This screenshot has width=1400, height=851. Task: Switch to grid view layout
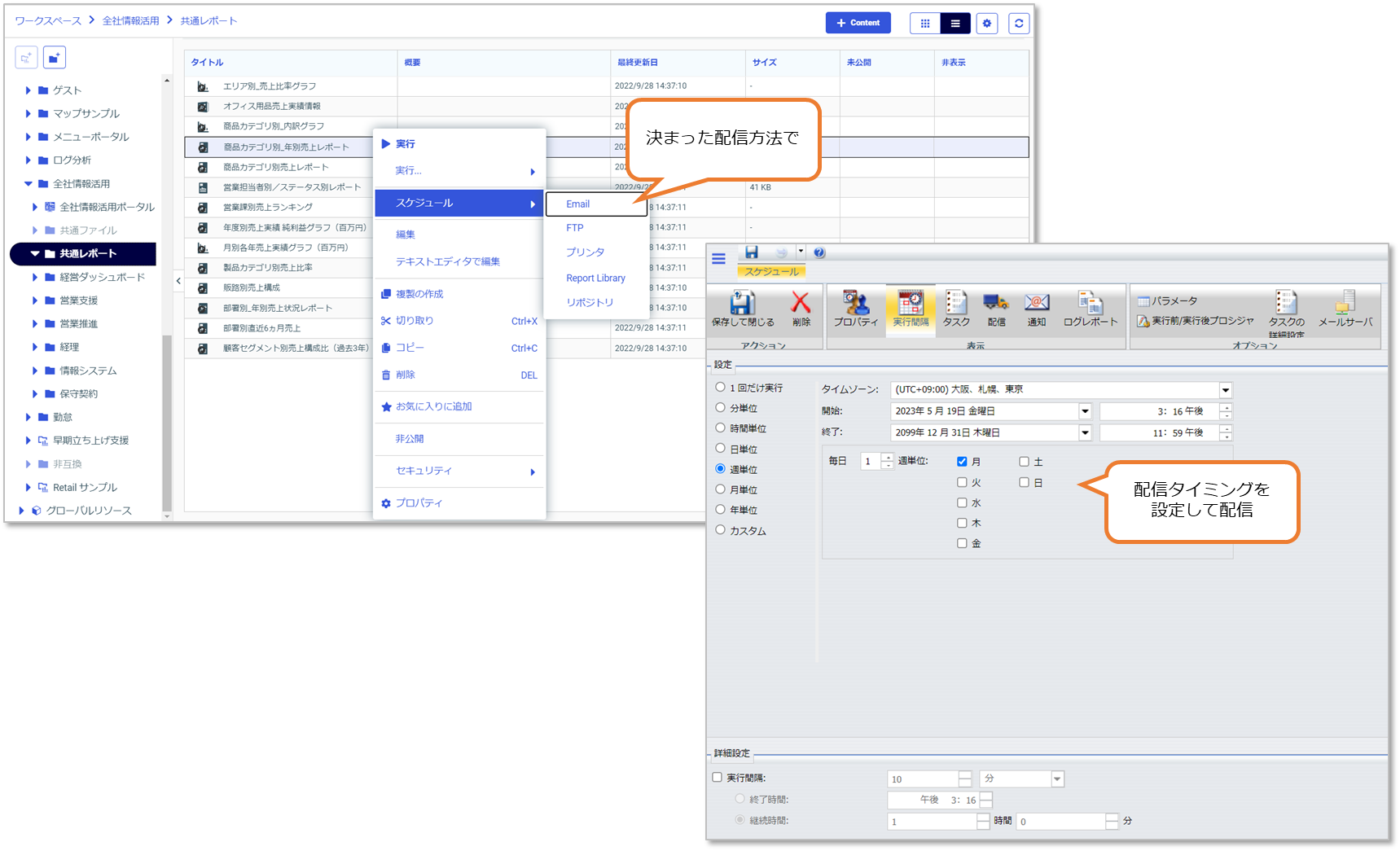tap(924, 23)
